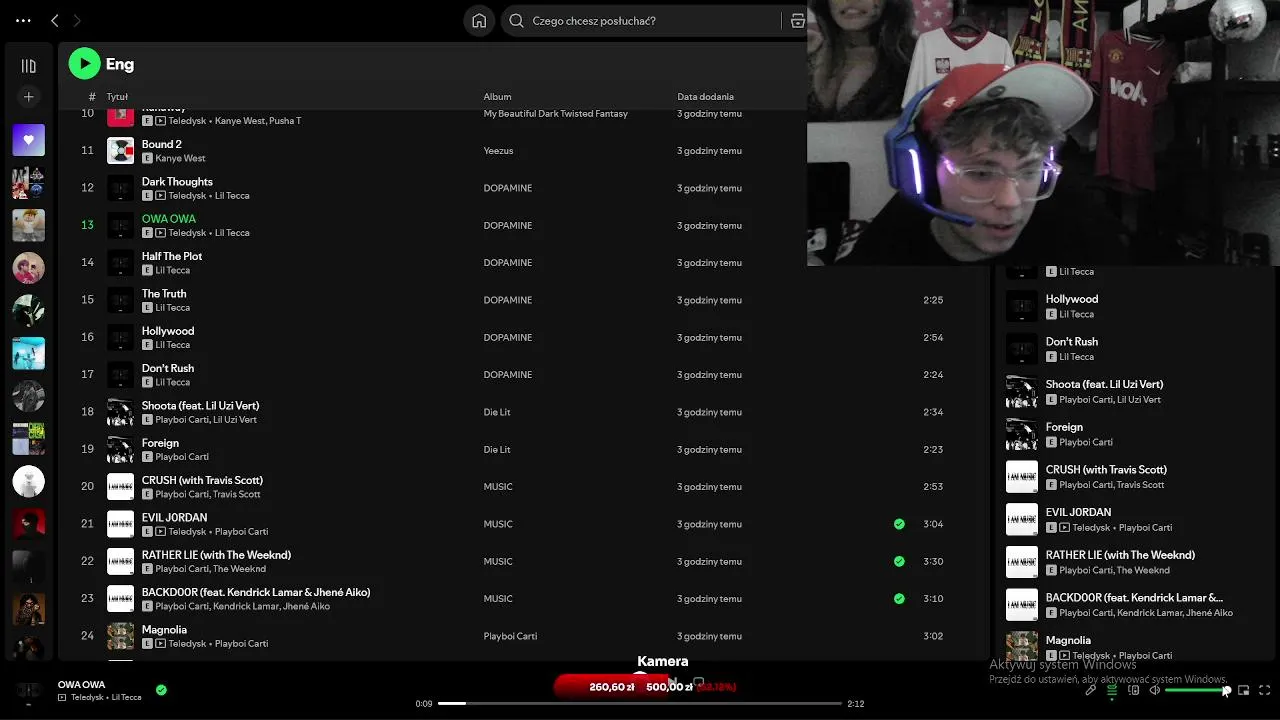Toggle the Queue panel icon
1280x720 pixels.
pos(1112,690)
